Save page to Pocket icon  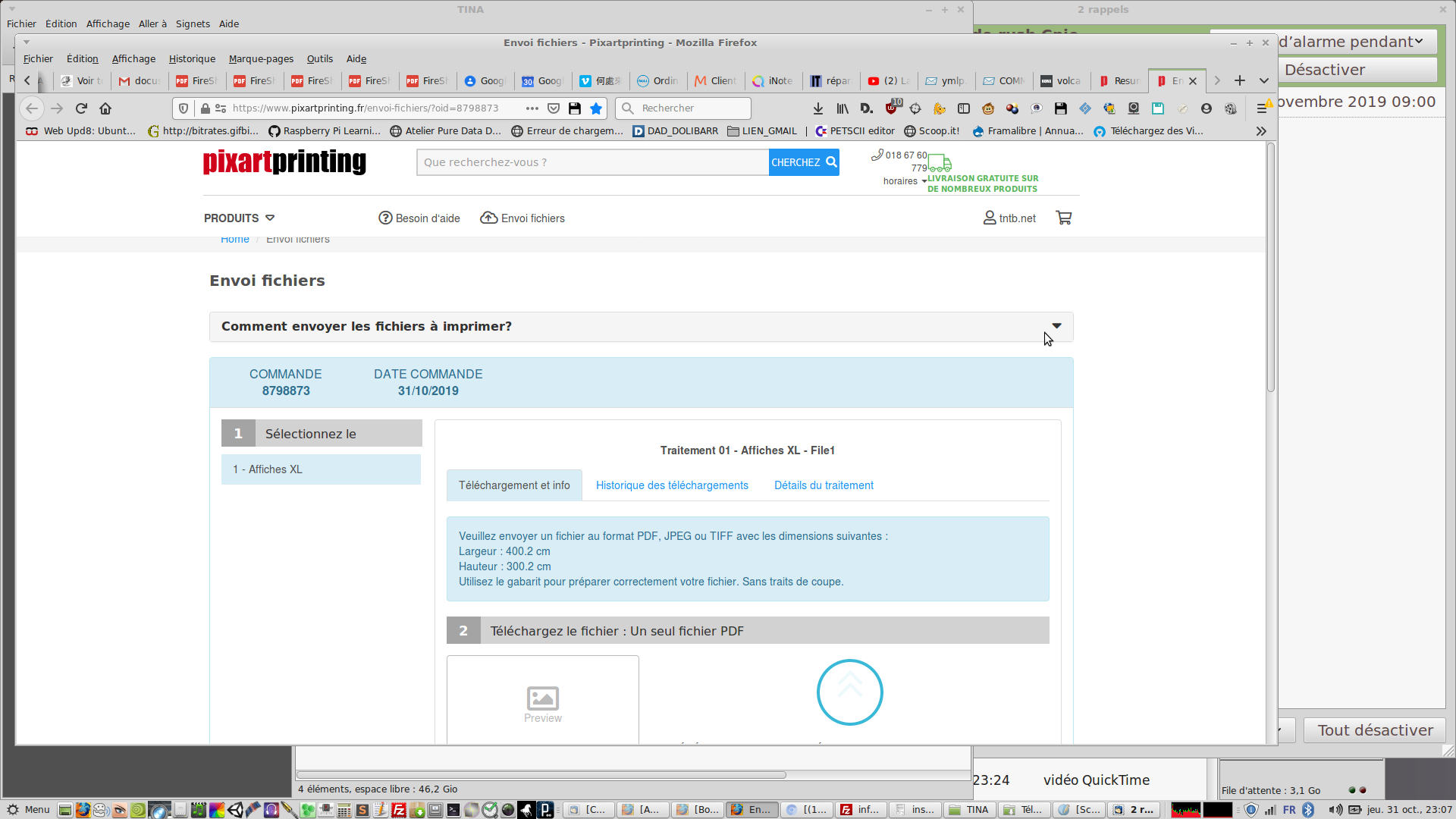pos(554,108)
